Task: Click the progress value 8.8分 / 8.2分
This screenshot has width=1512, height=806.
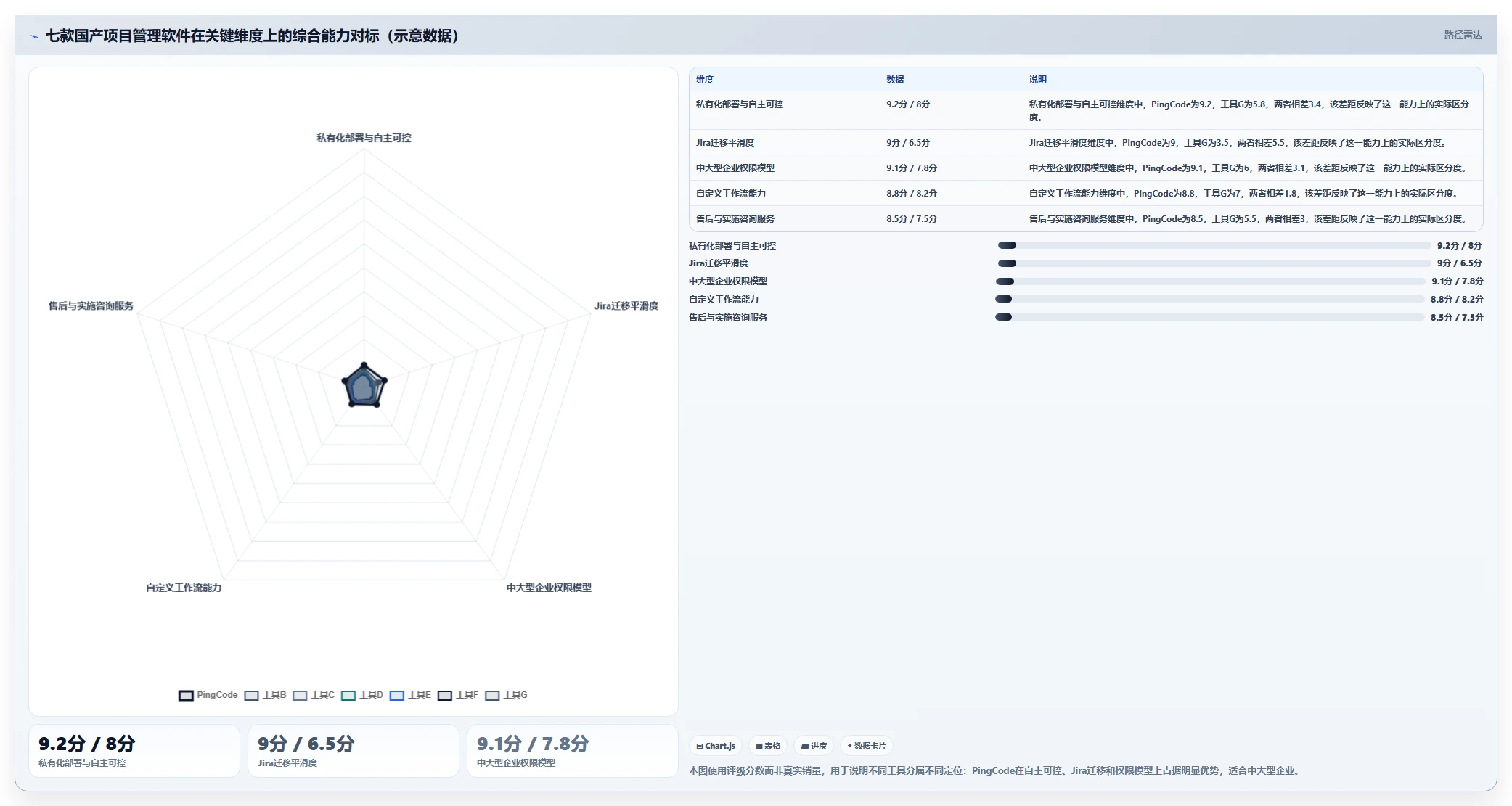Action: click(1457, 300)
